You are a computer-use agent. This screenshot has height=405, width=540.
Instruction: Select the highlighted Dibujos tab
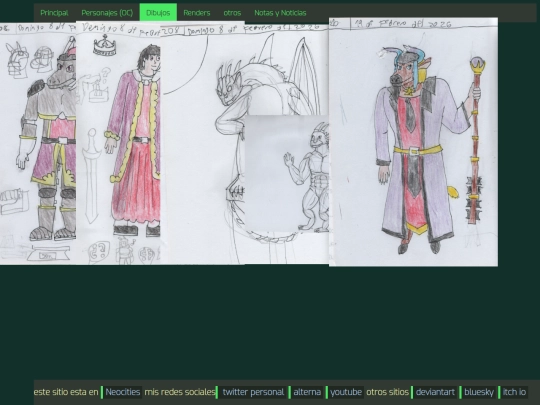coord(158,13)
